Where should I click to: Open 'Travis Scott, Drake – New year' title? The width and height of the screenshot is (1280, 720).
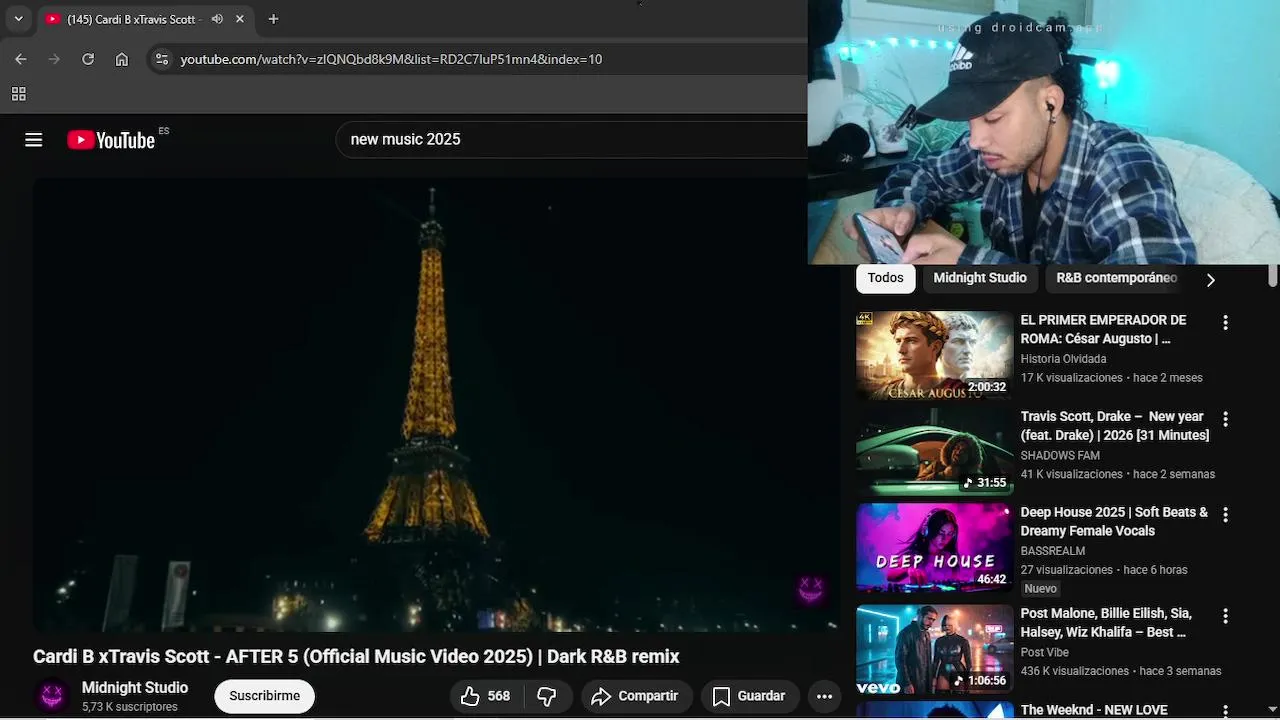click(x=1115, y=426)
